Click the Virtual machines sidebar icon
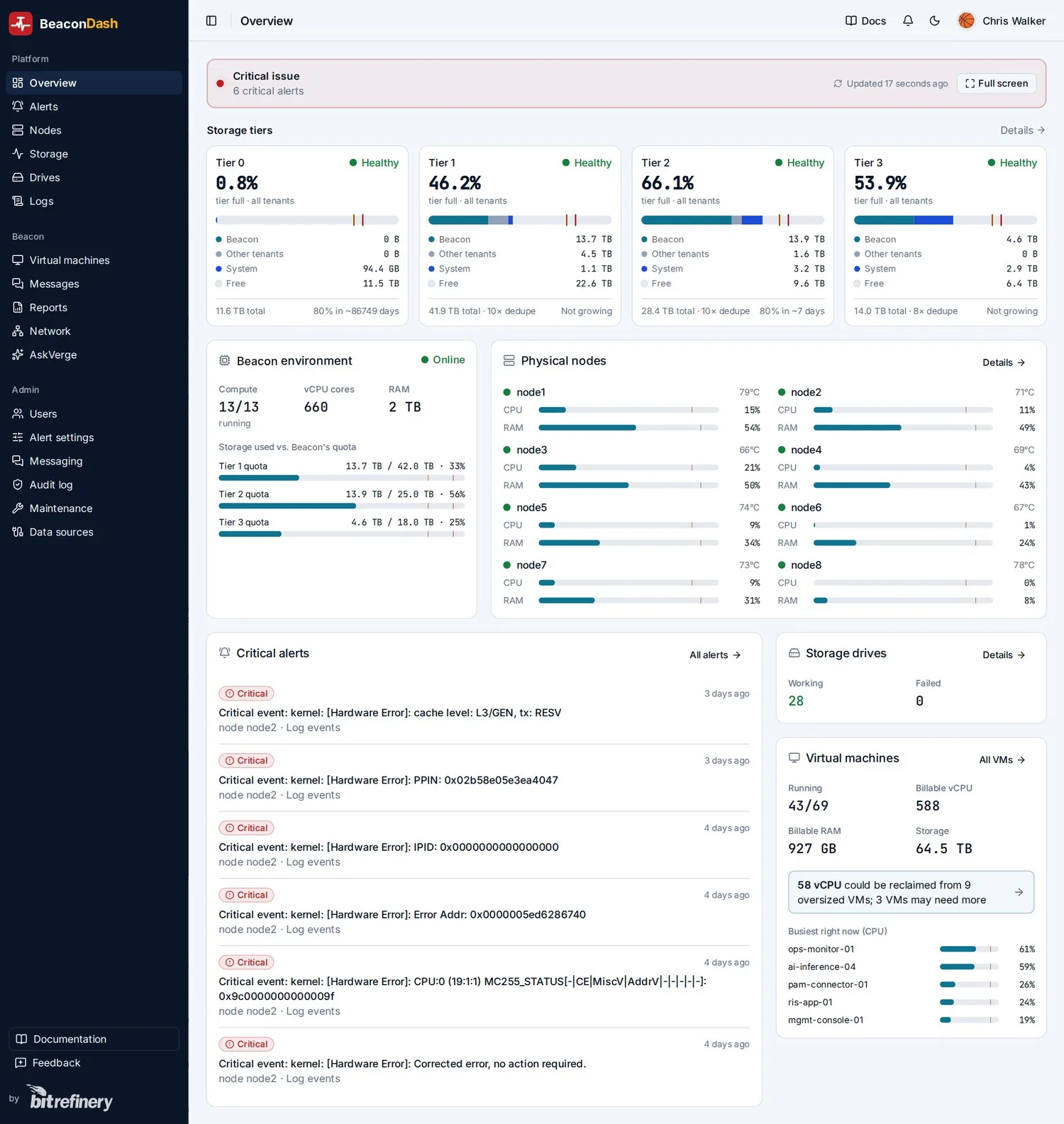1064x1124 pixels. tap(18, 260)
